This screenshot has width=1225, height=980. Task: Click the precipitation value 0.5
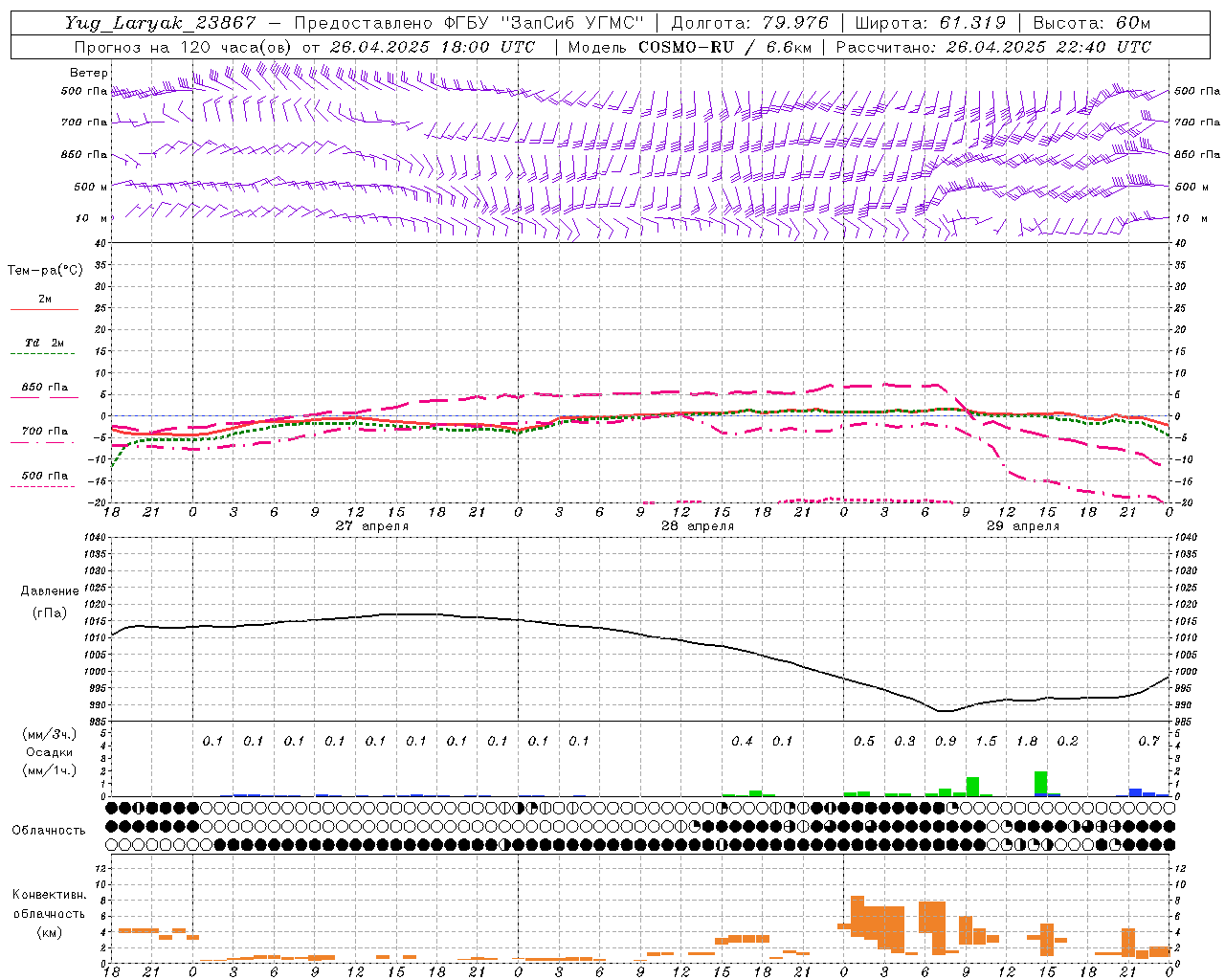[864, 742]
